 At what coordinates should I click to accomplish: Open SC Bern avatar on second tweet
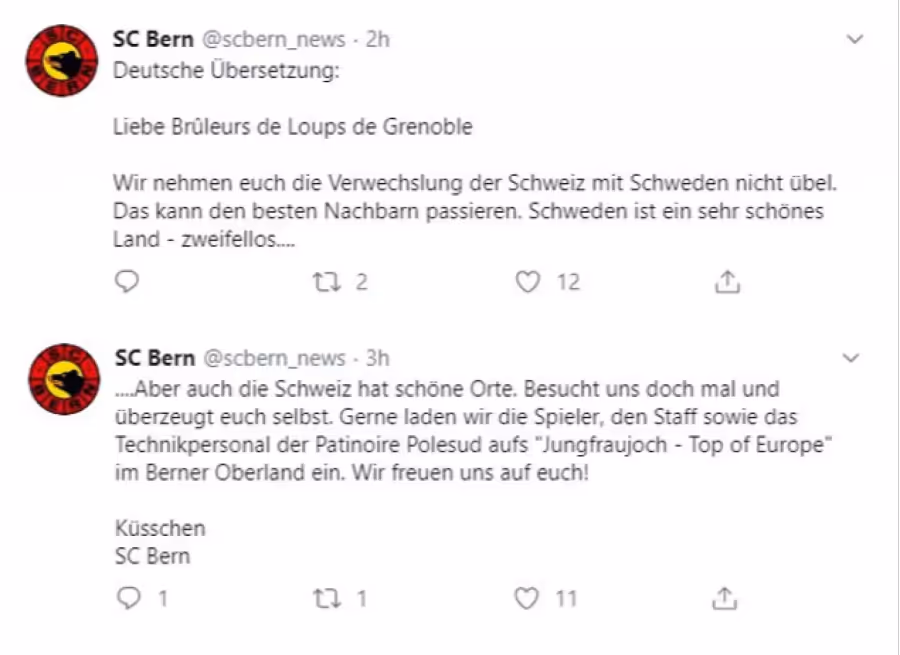click(64, 379)
